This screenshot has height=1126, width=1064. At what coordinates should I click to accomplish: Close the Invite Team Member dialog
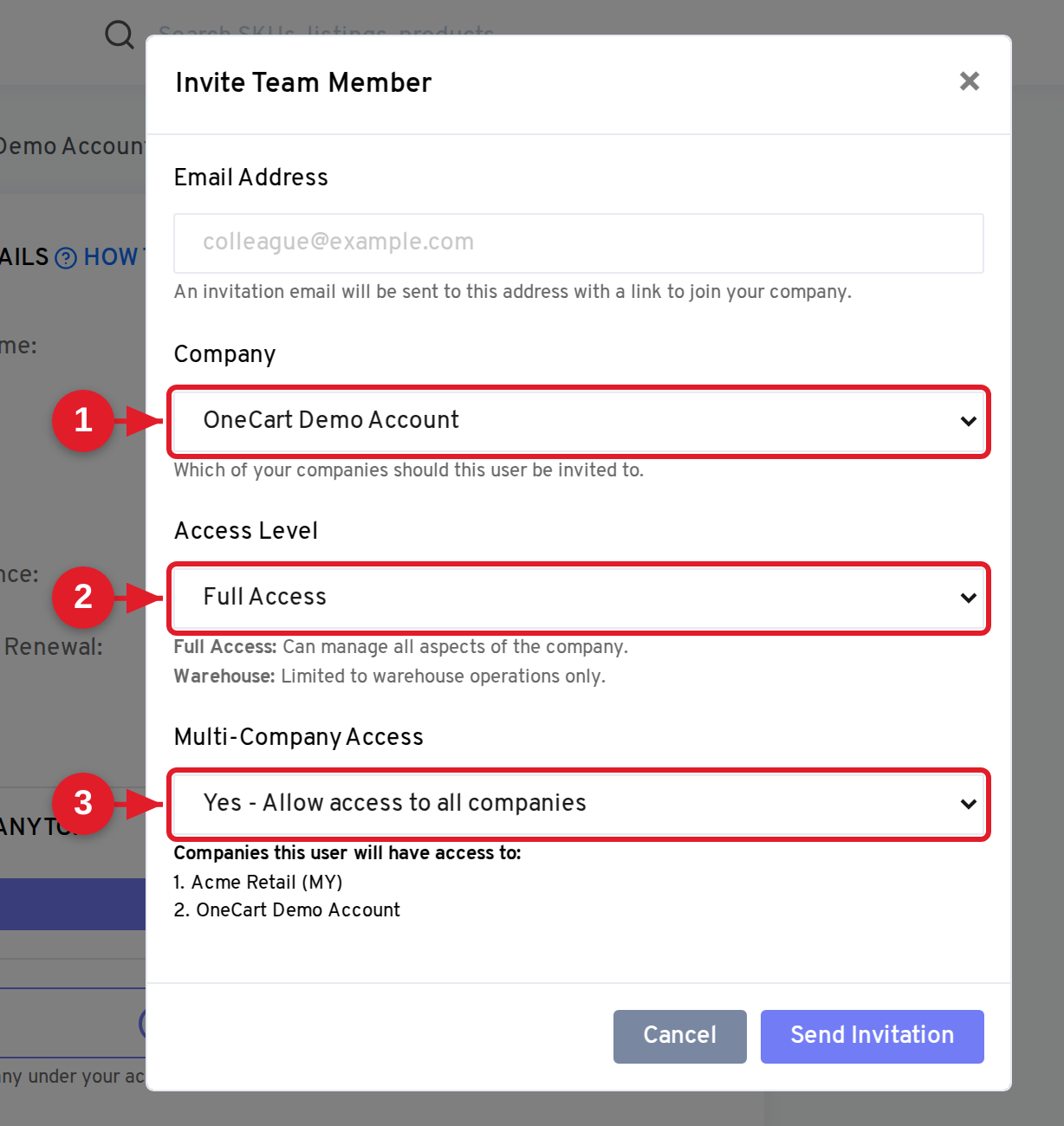970,81
